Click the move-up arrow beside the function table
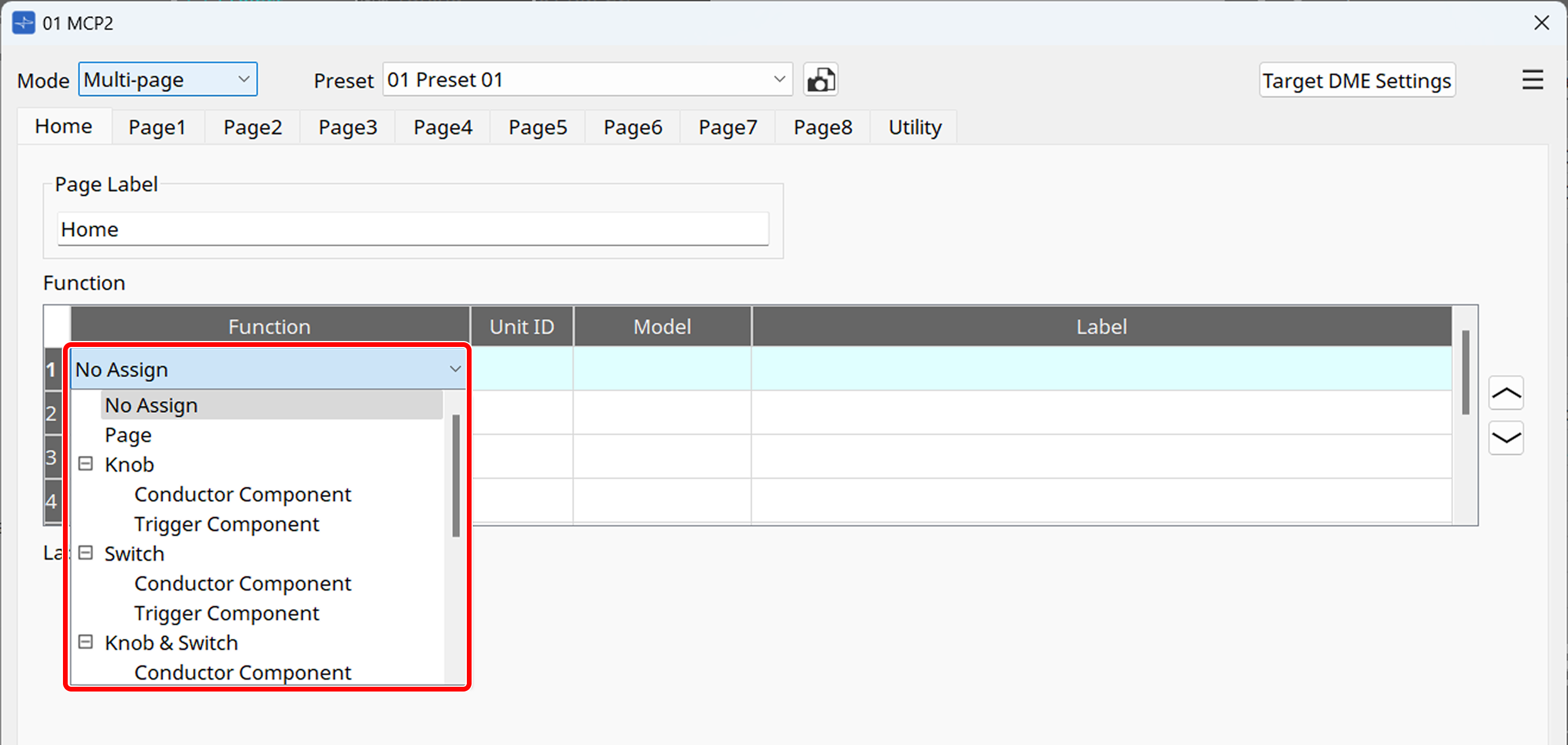Viewport: 1568px width, 745px height. [x=1506, y=393]
